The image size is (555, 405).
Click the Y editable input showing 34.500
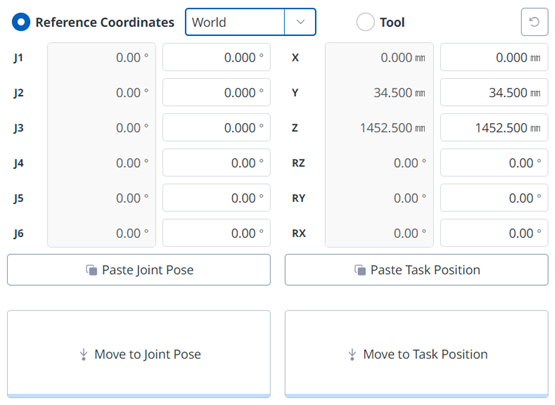[x=494, y=93]
